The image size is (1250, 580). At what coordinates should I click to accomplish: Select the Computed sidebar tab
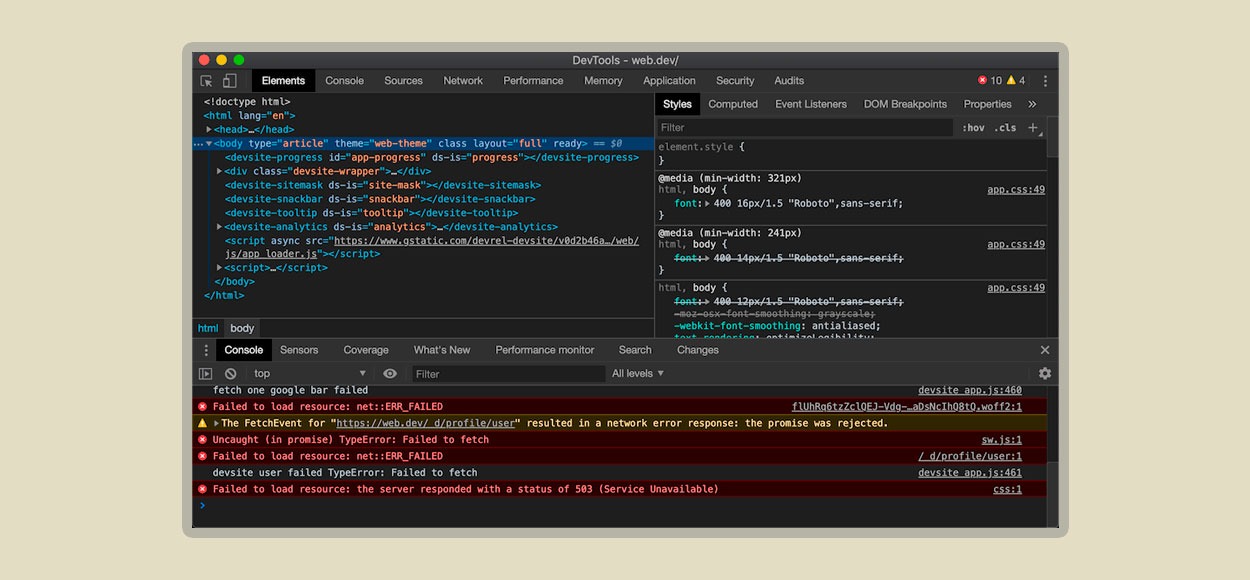pyautogui.click(x=733, y=104)
